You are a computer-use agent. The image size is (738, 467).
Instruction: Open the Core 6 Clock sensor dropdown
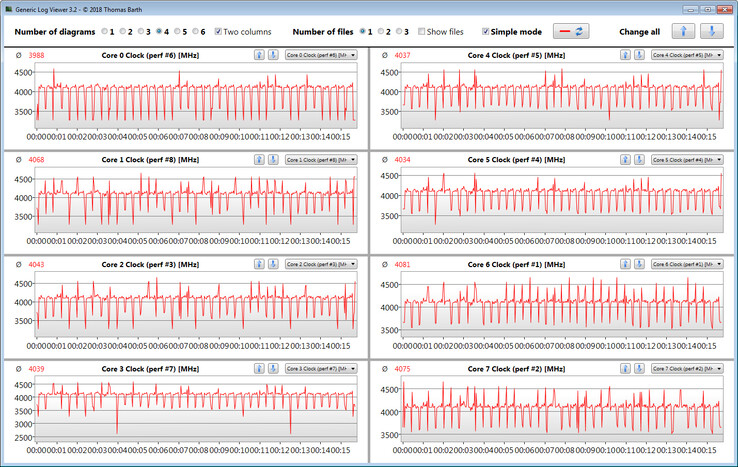pyautogui.click(x=686, y=264)
